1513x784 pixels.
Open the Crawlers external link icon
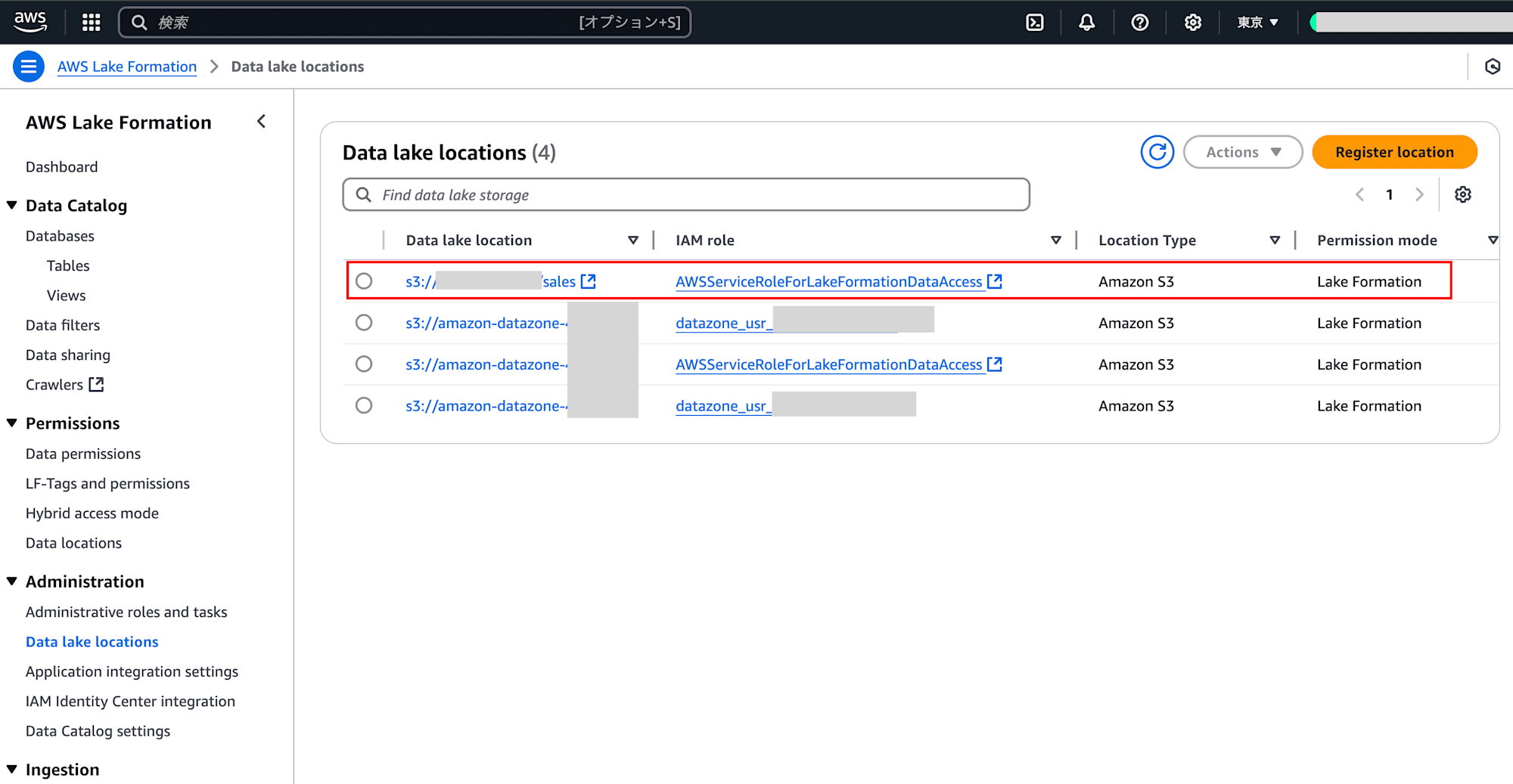[x=96, y=384]
